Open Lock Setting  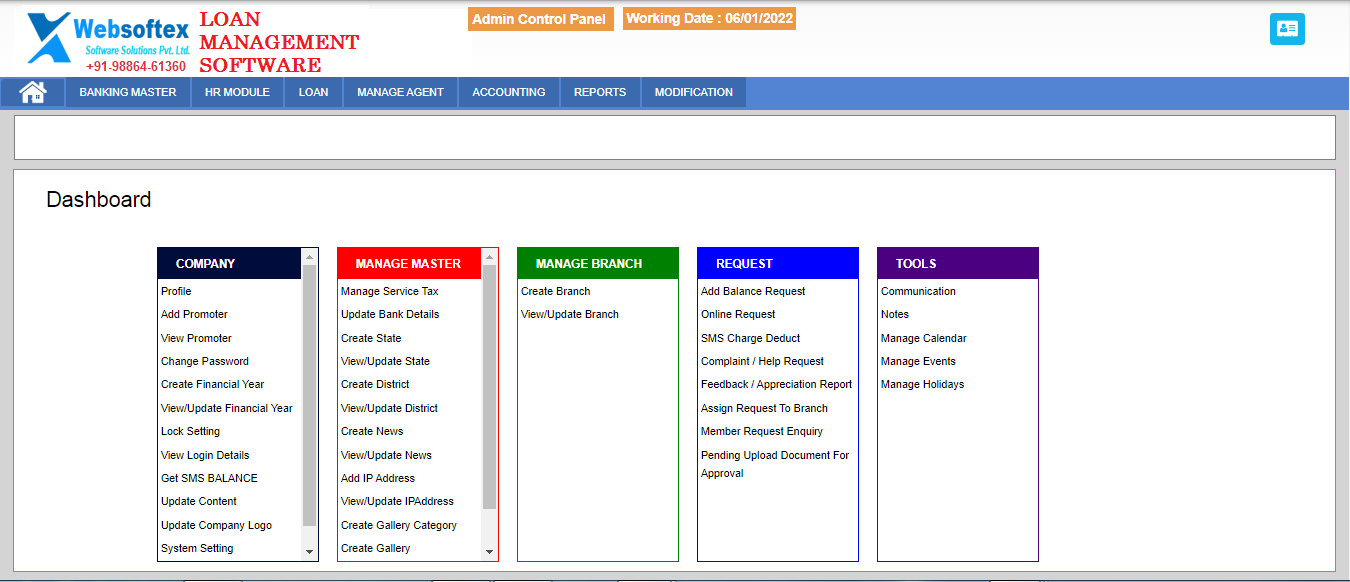click(x=190, y=431)
